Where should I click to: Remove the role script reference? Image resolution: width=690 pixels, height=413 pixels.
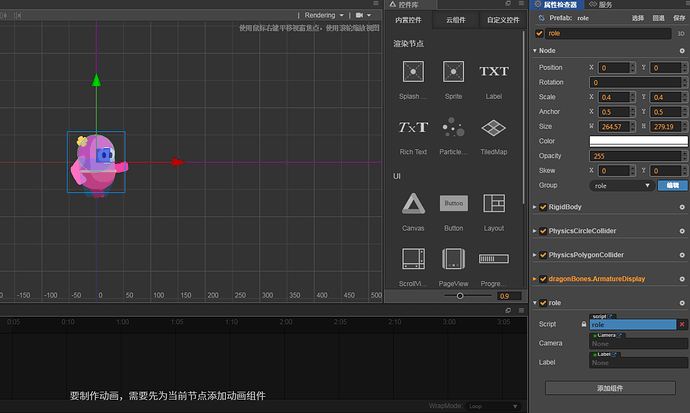[x=682, y=325]
